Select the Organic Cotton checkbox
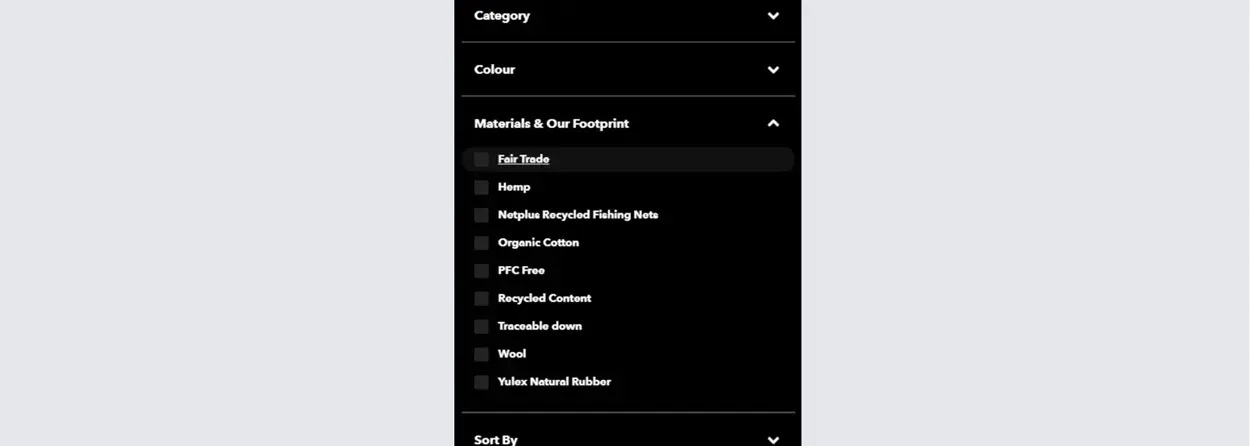Screen dimensions: 1250x446 click(x=481, y=243)
